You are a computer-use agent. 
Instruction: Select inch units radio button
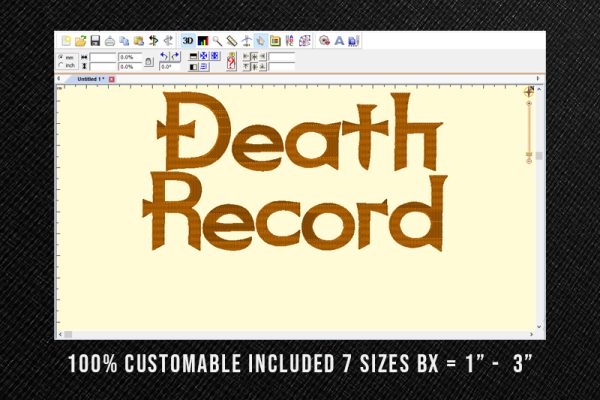click(60, 65)
